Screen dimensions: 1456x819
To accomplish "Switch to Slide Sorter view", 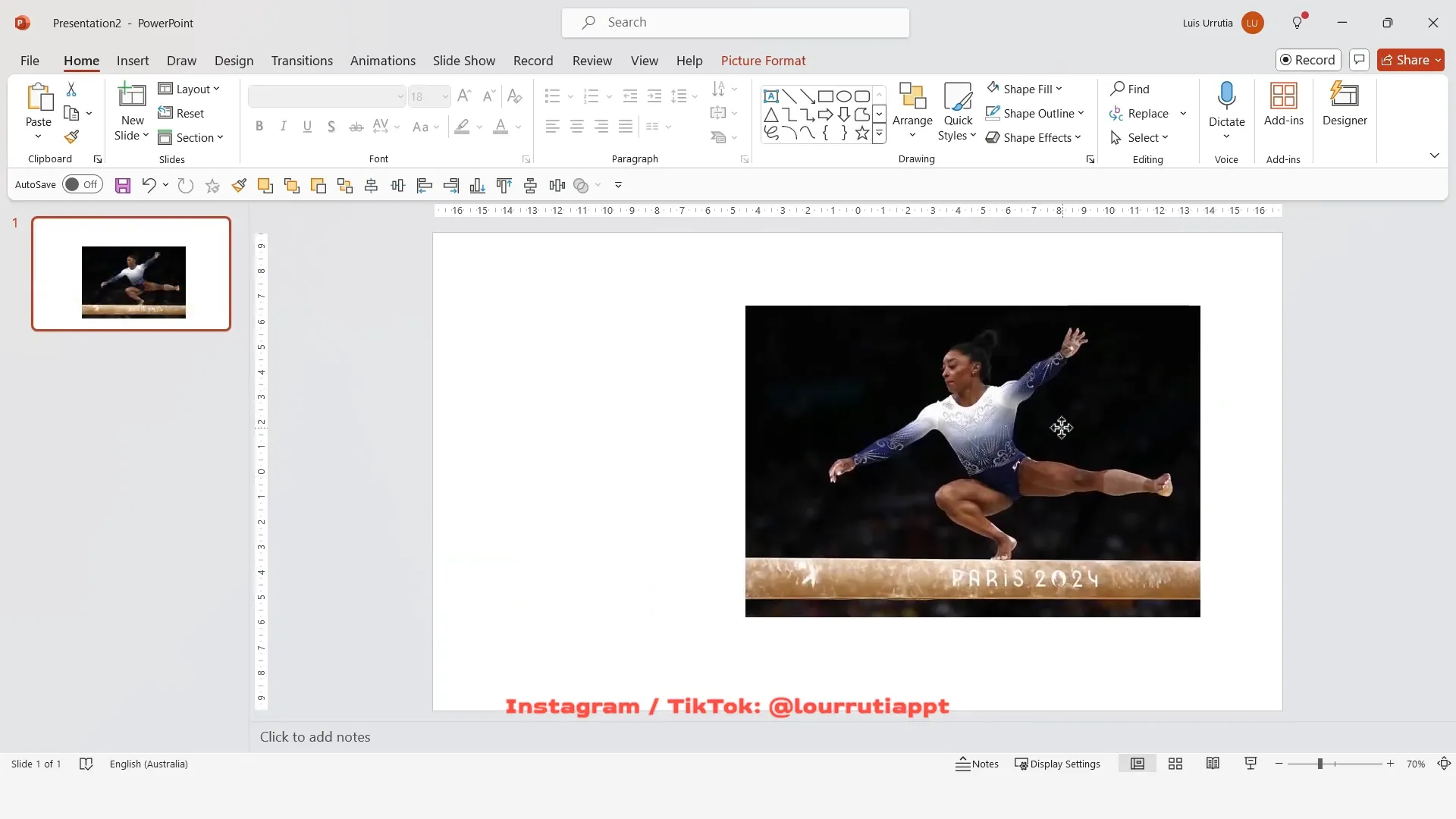I will (x=1175, y=764).
